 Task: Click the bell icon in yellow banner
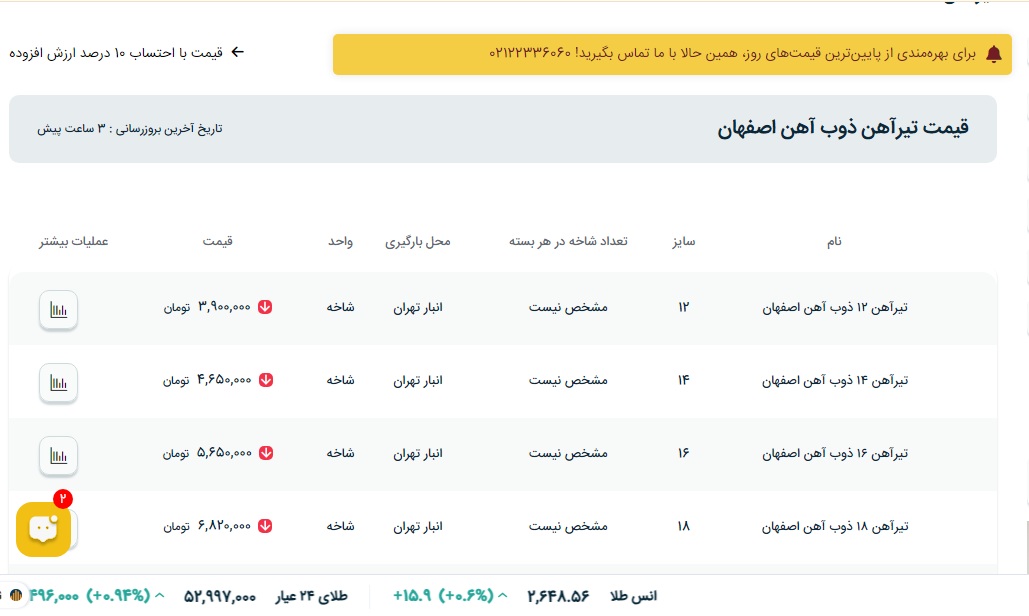[x=993, y=54]
